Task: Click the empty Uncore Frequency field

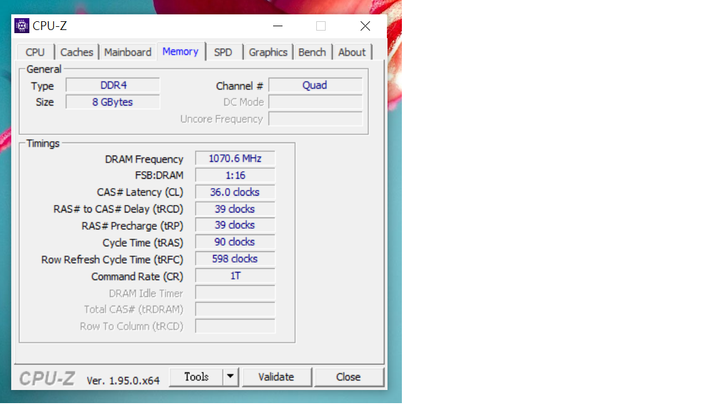Action: tap(315, 119)
